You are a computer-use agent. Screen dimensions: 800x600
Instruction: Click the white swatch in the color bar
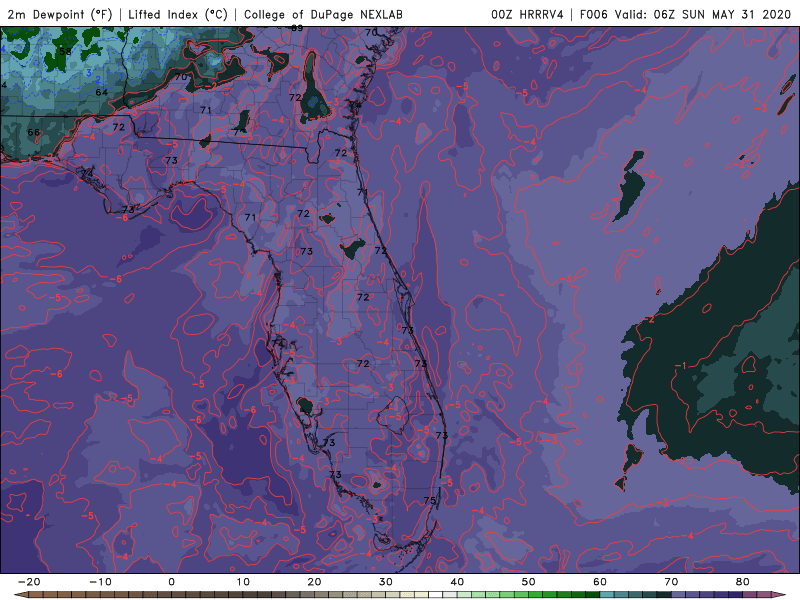click(436, 595)
